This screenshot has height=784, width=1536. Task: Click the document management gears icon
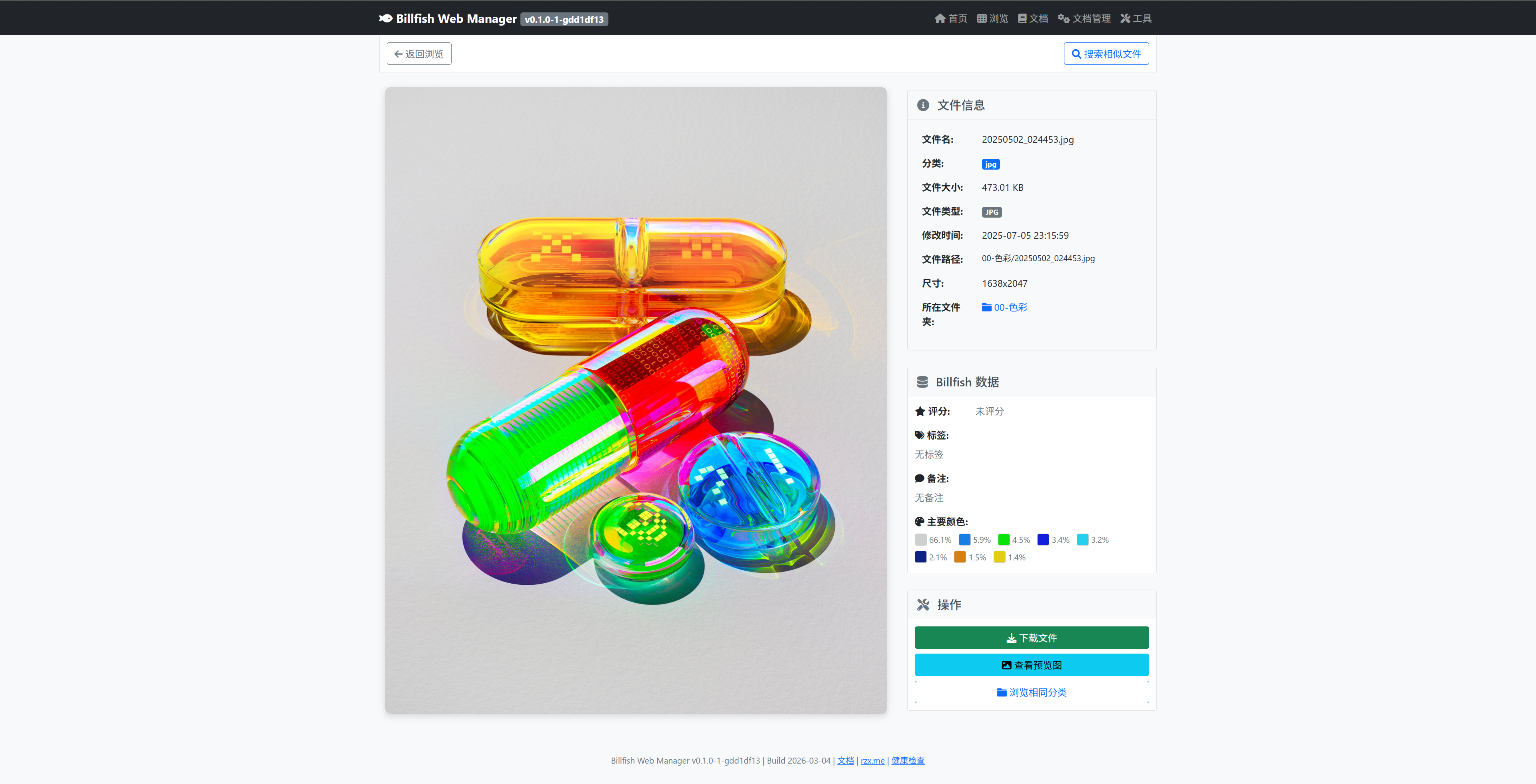point(1063,18)
